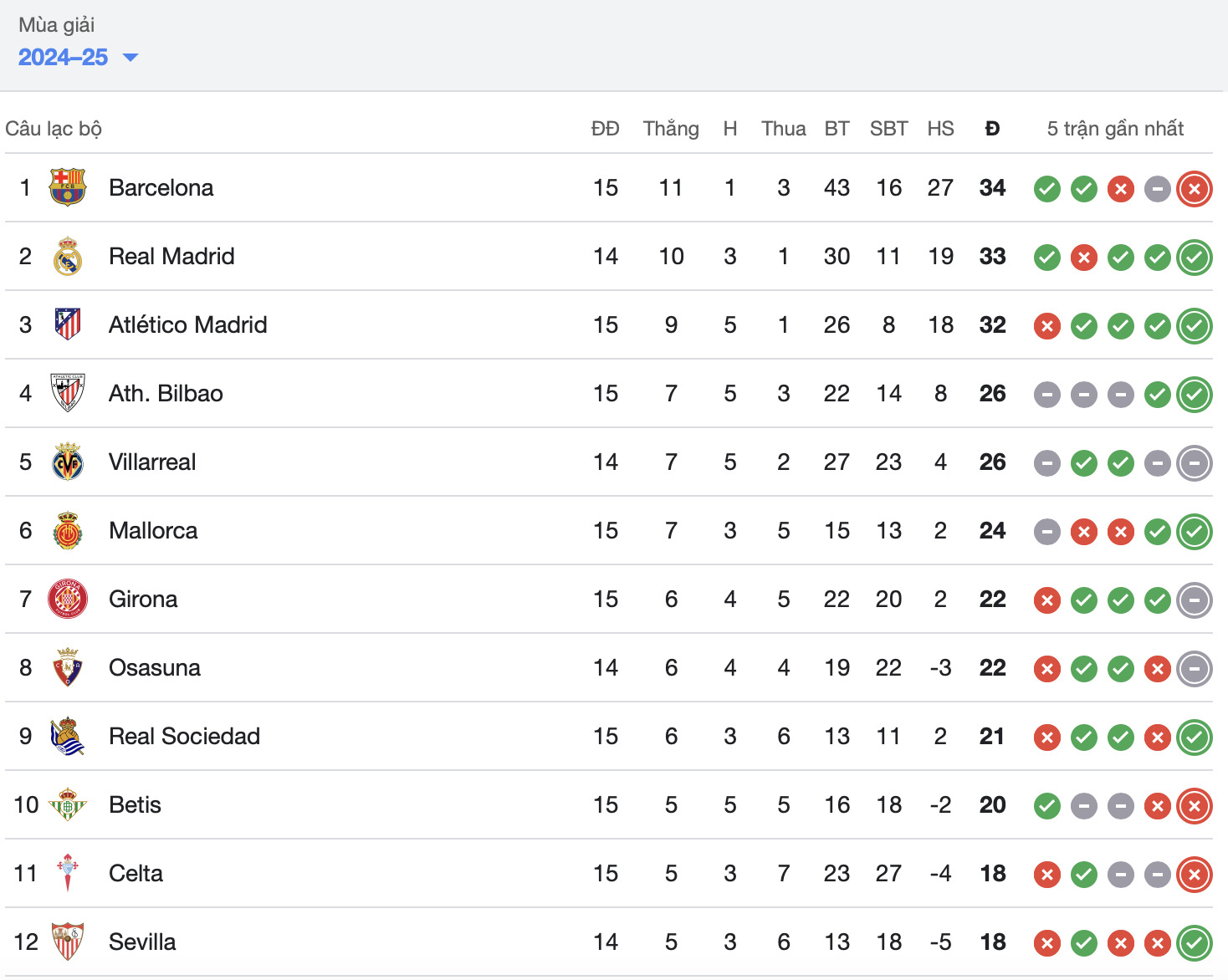Viewport: 1228px width, 980px height.
Task: Click Villarreal's latest match draw icon
Action: [x=1194, y=463]
